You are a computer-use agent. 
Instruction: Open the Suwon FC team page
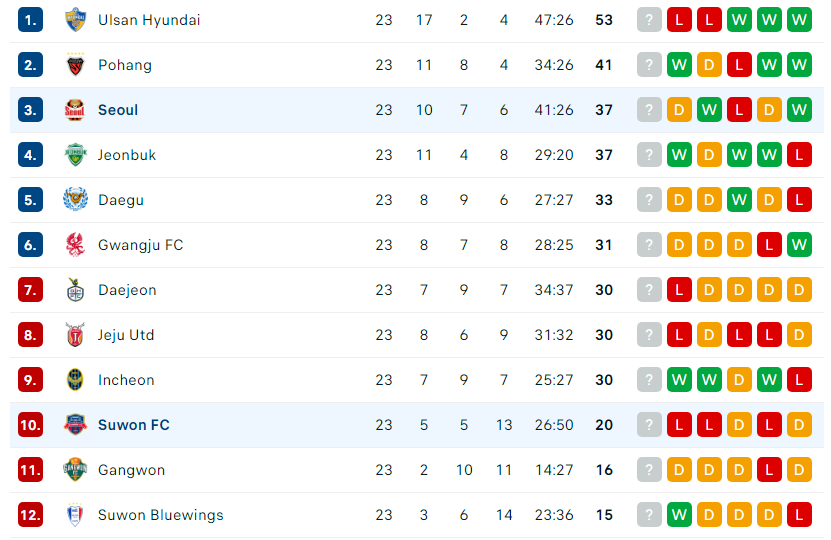(134, 425)
